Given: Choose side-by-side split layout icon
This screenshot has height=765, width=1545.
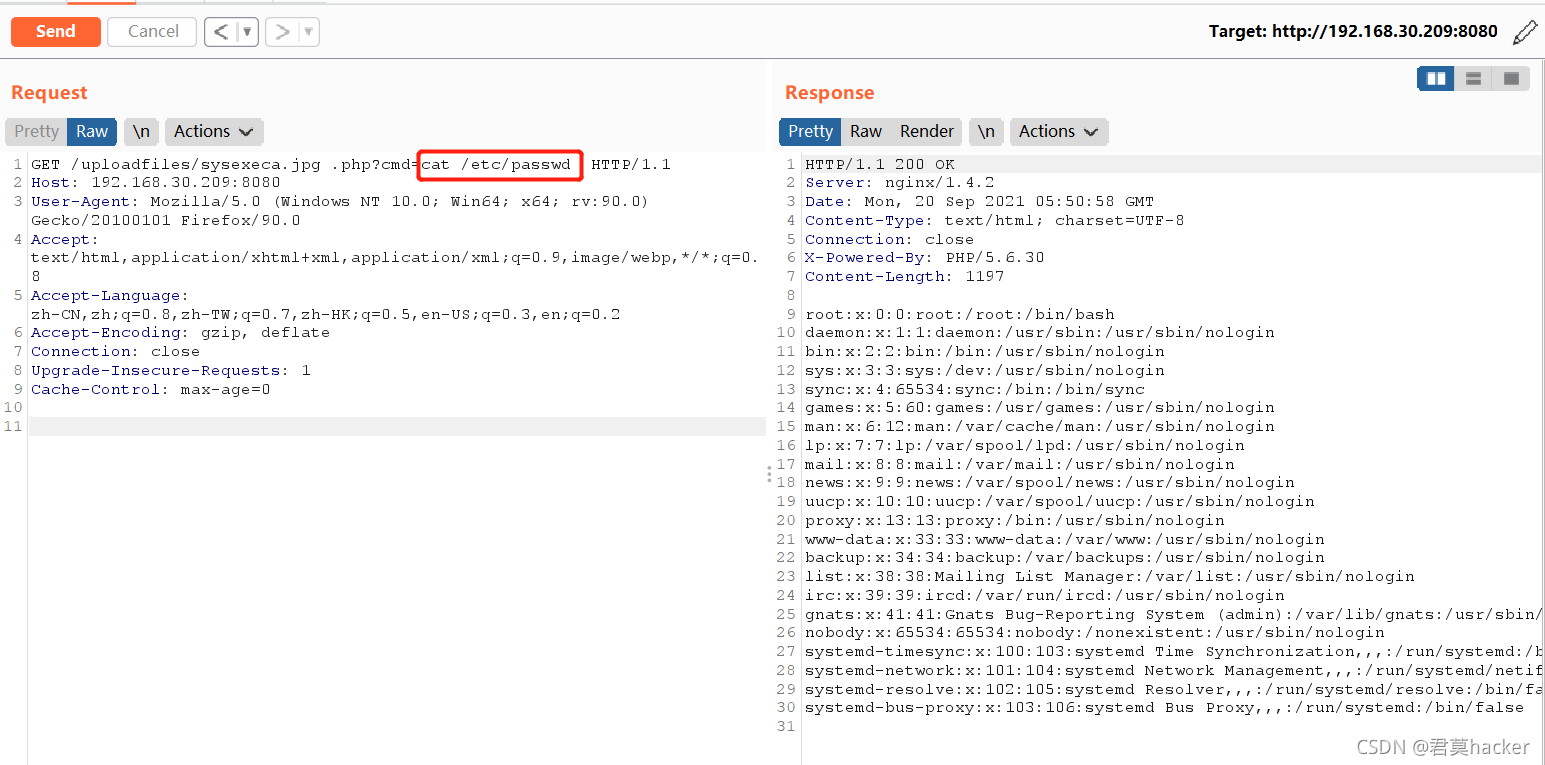Looking at the screenshot, I should point(1436,79).
